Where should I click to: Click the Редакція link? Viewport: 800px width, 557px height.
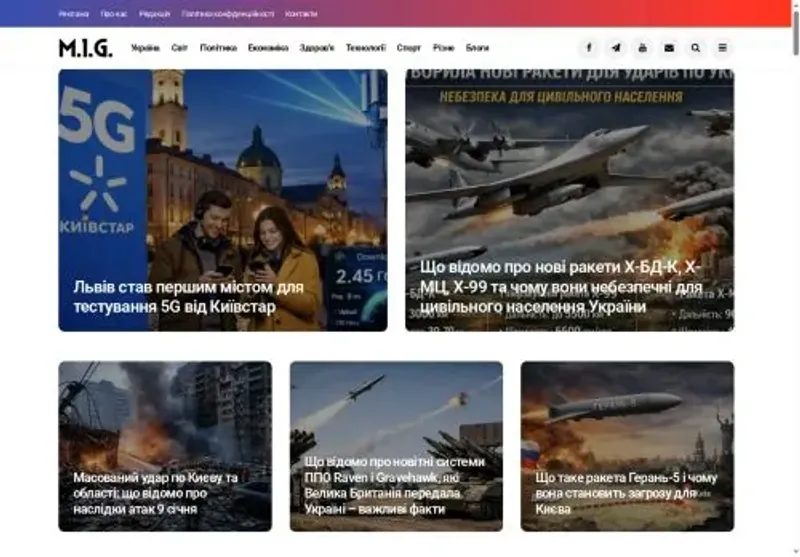[155, 14]
